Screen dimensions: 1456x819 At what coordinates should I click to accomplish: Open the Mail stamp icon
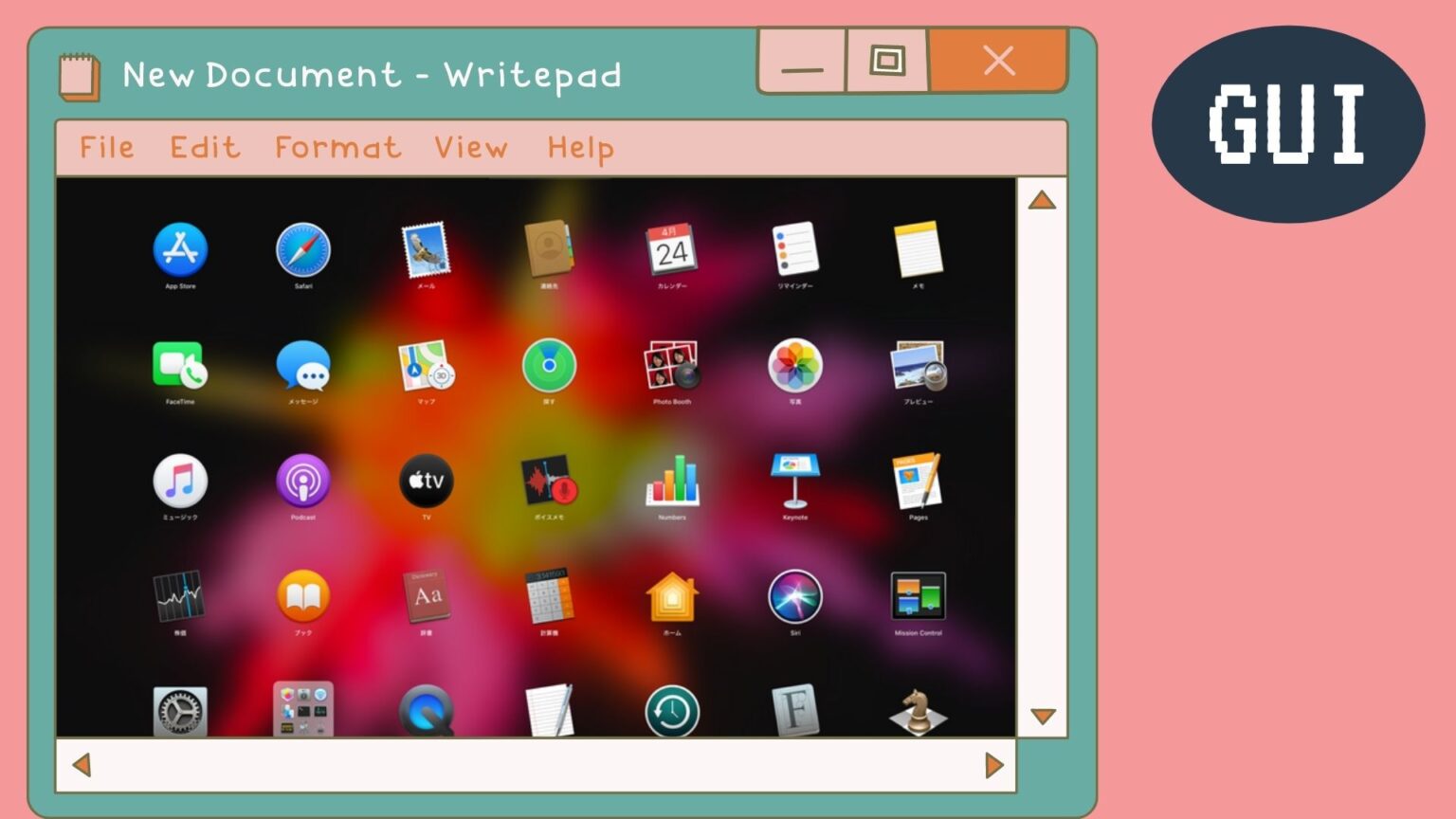pos(426,249)
